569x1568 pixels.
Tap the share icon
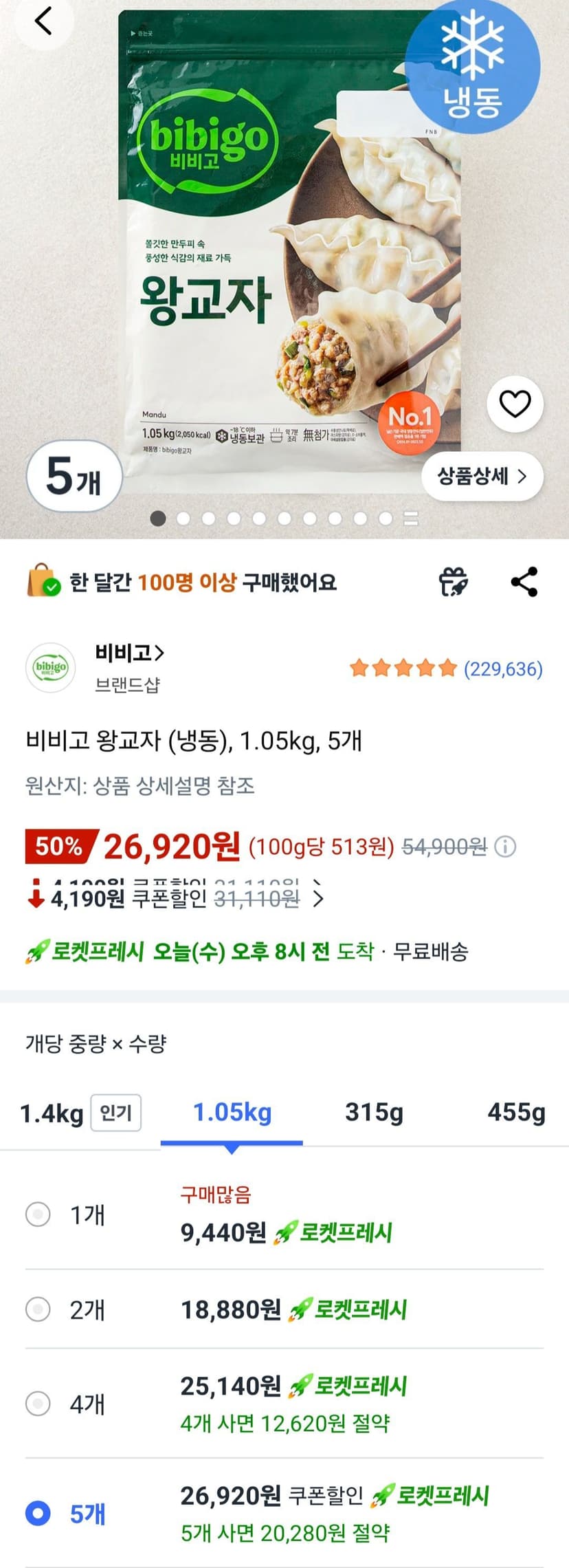[x=524, y=582]
